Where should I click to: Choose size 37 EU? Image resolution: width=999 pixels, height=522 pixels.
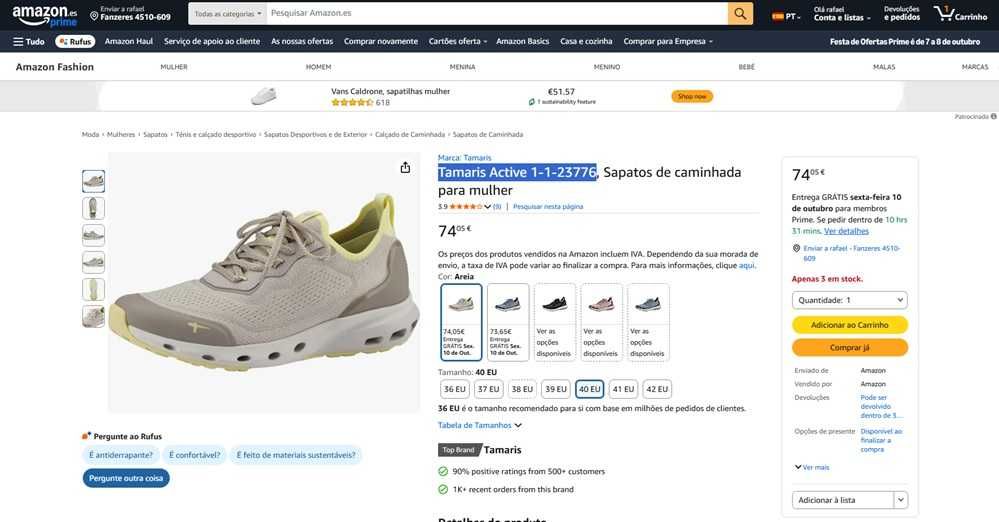489,389
